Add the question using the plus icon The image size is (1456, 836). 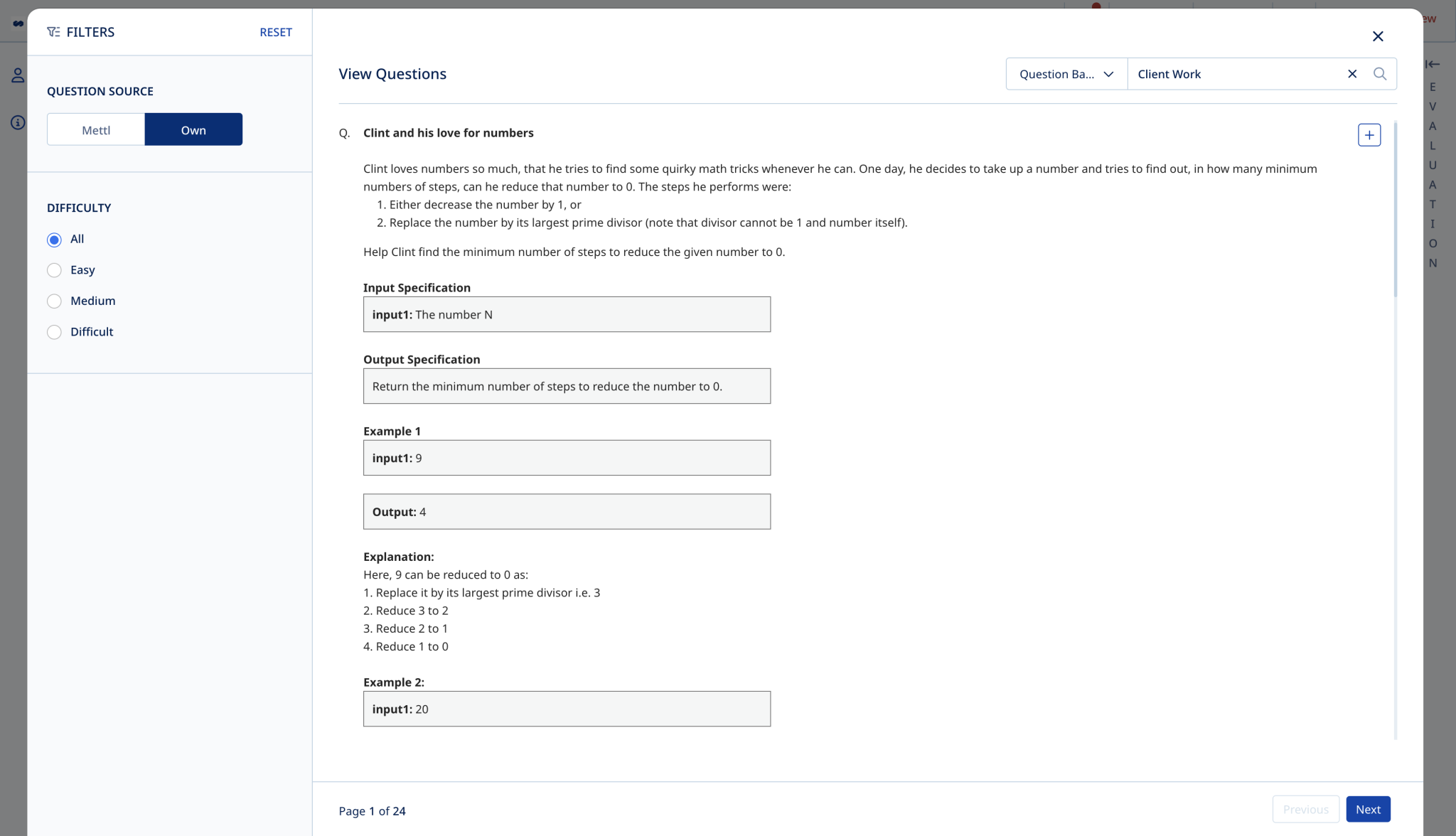pyautogui.click(x=1369, y=134)
